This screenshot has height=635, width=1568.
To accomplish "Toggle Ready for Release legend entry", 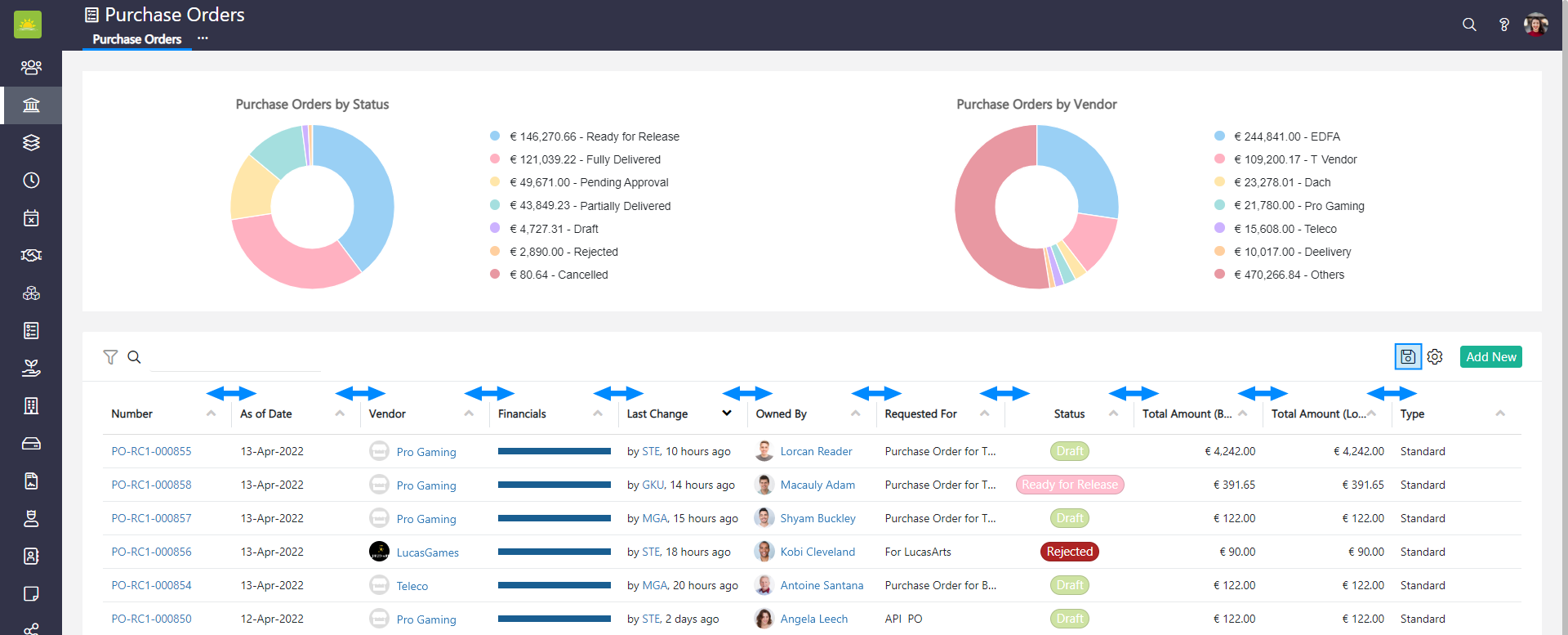I will click(x=594, y=136).
